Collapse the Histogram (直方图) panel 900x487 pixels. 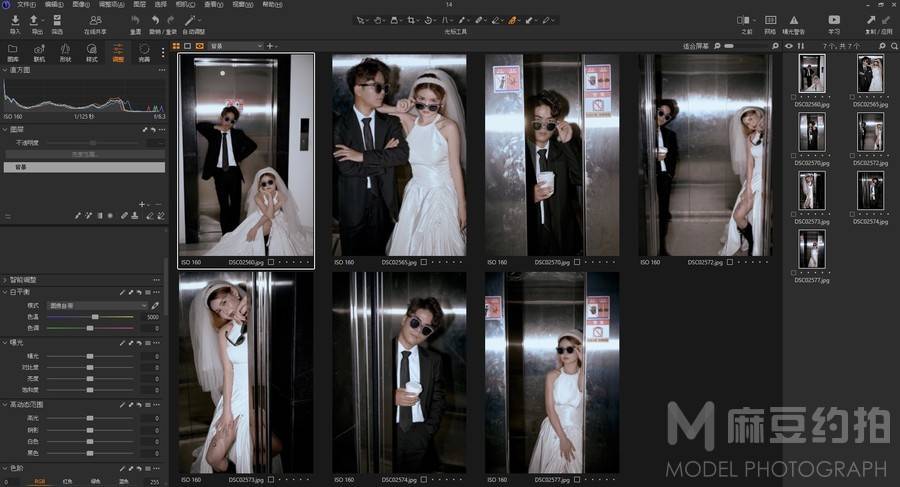[5, 70]
